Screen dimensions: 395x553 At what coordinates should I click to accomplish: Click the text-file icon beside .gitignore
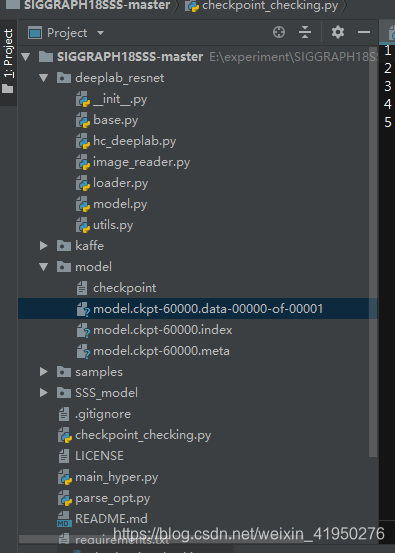click(x=64, y=414)
